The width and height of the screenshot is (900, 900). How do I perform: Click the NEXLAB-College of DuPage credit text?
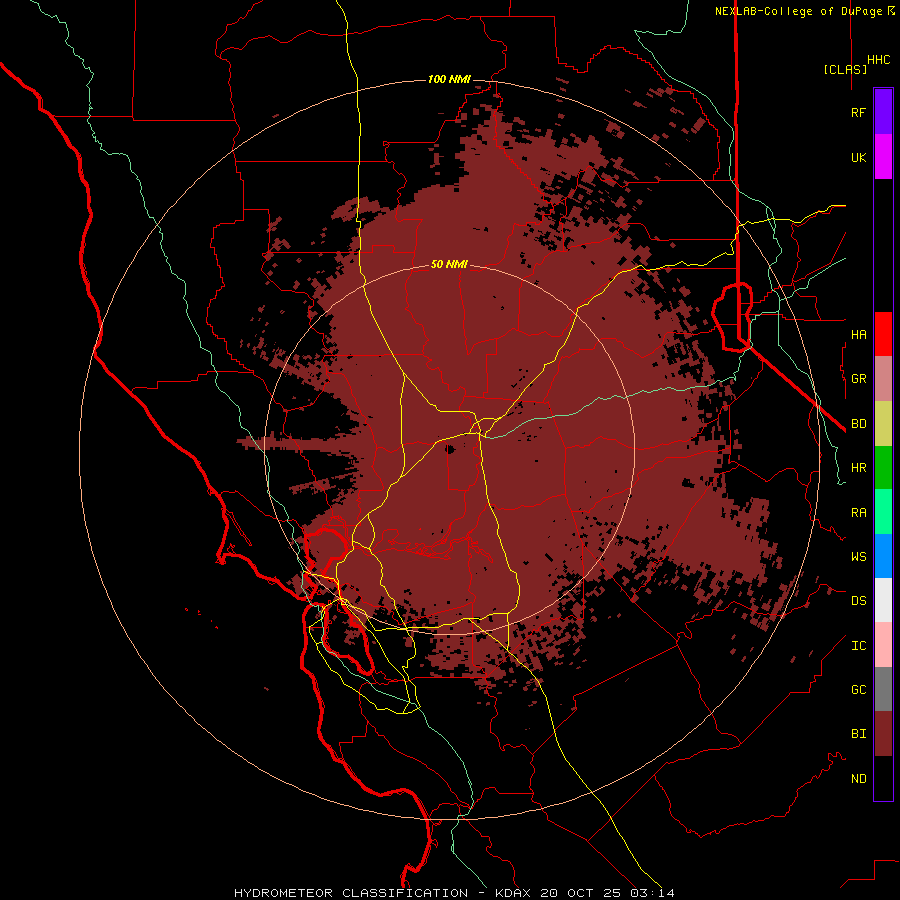click(800, 11)
